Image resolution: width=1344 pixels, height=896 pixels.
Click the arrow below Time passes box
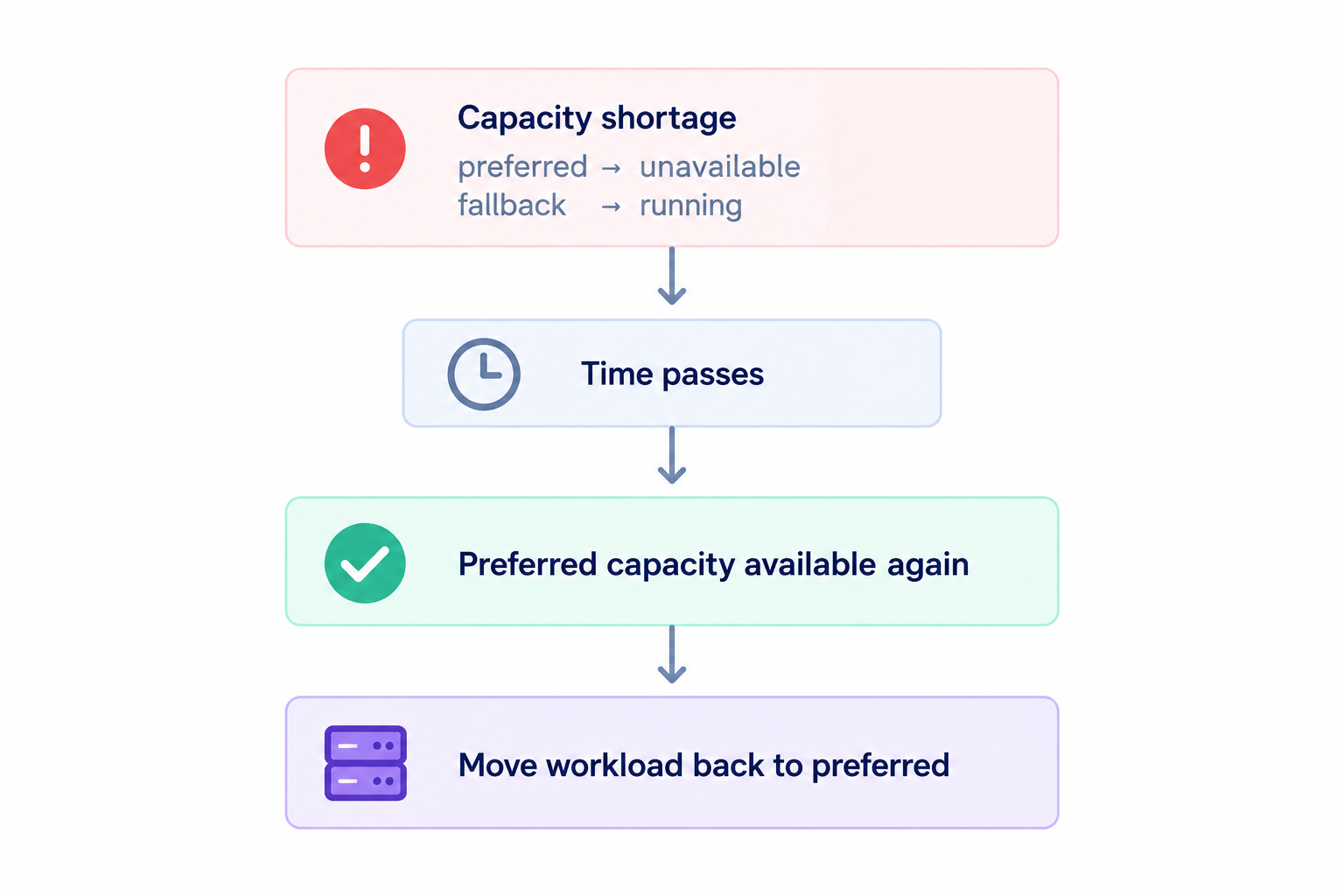pos(672,455)
